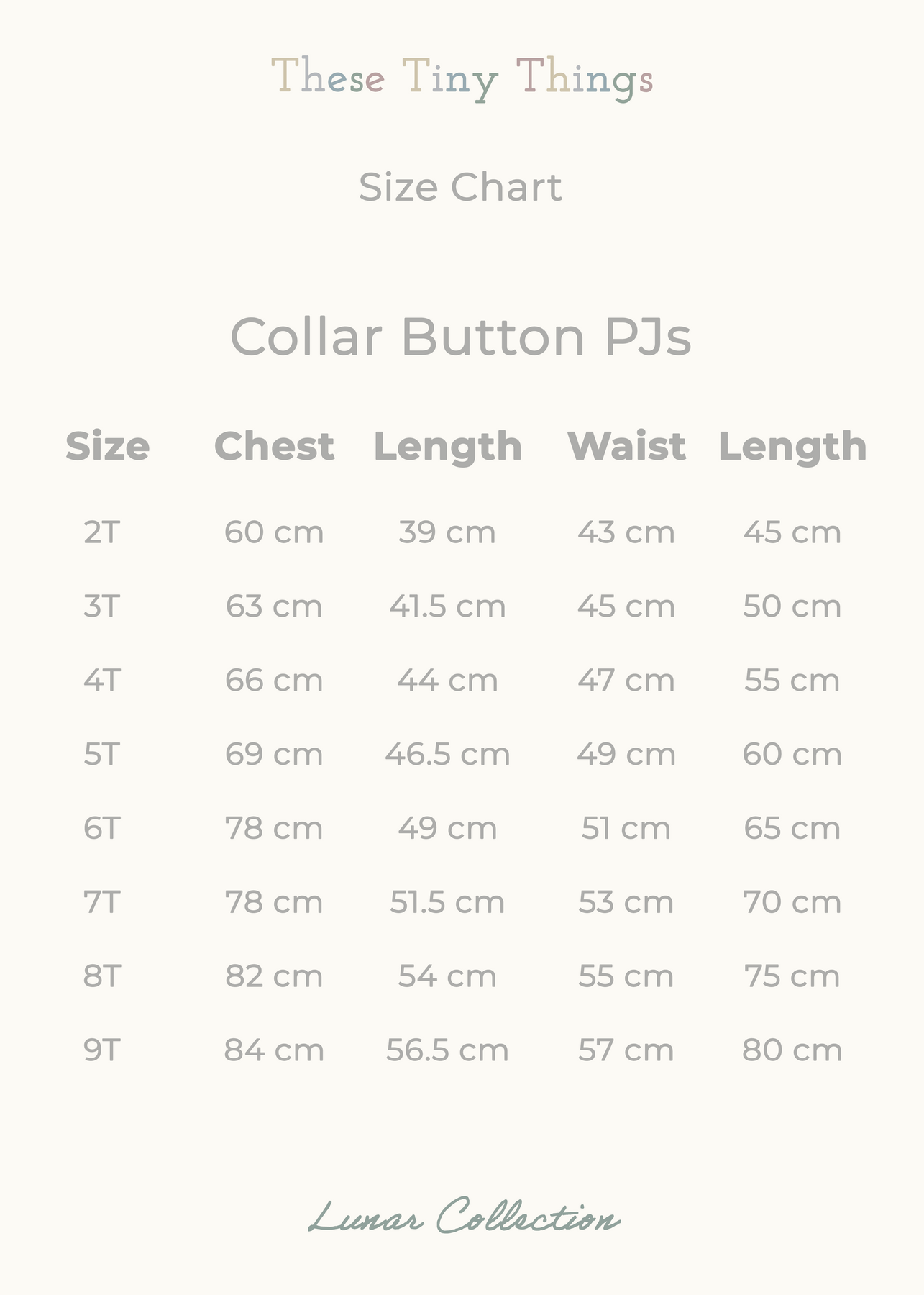Click the 41.5 cm length value
The image size is (924, 1295).
[447, 606]
